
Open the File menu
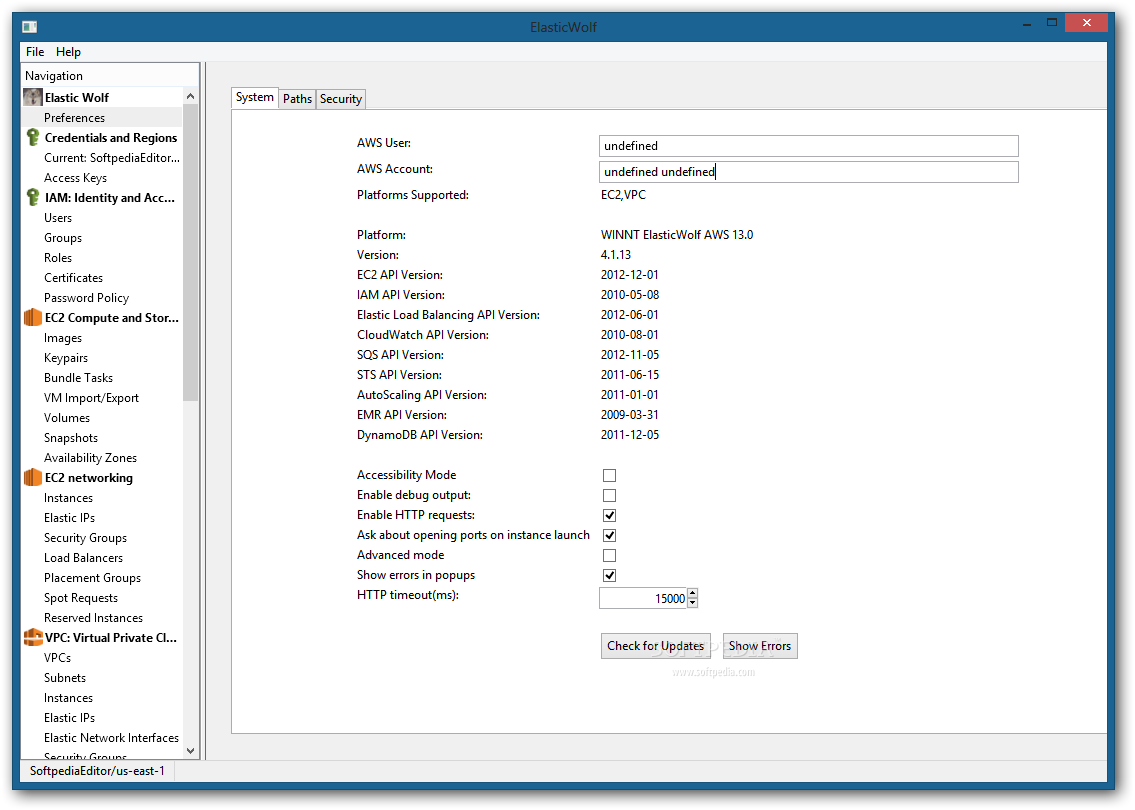pos(35,51)
